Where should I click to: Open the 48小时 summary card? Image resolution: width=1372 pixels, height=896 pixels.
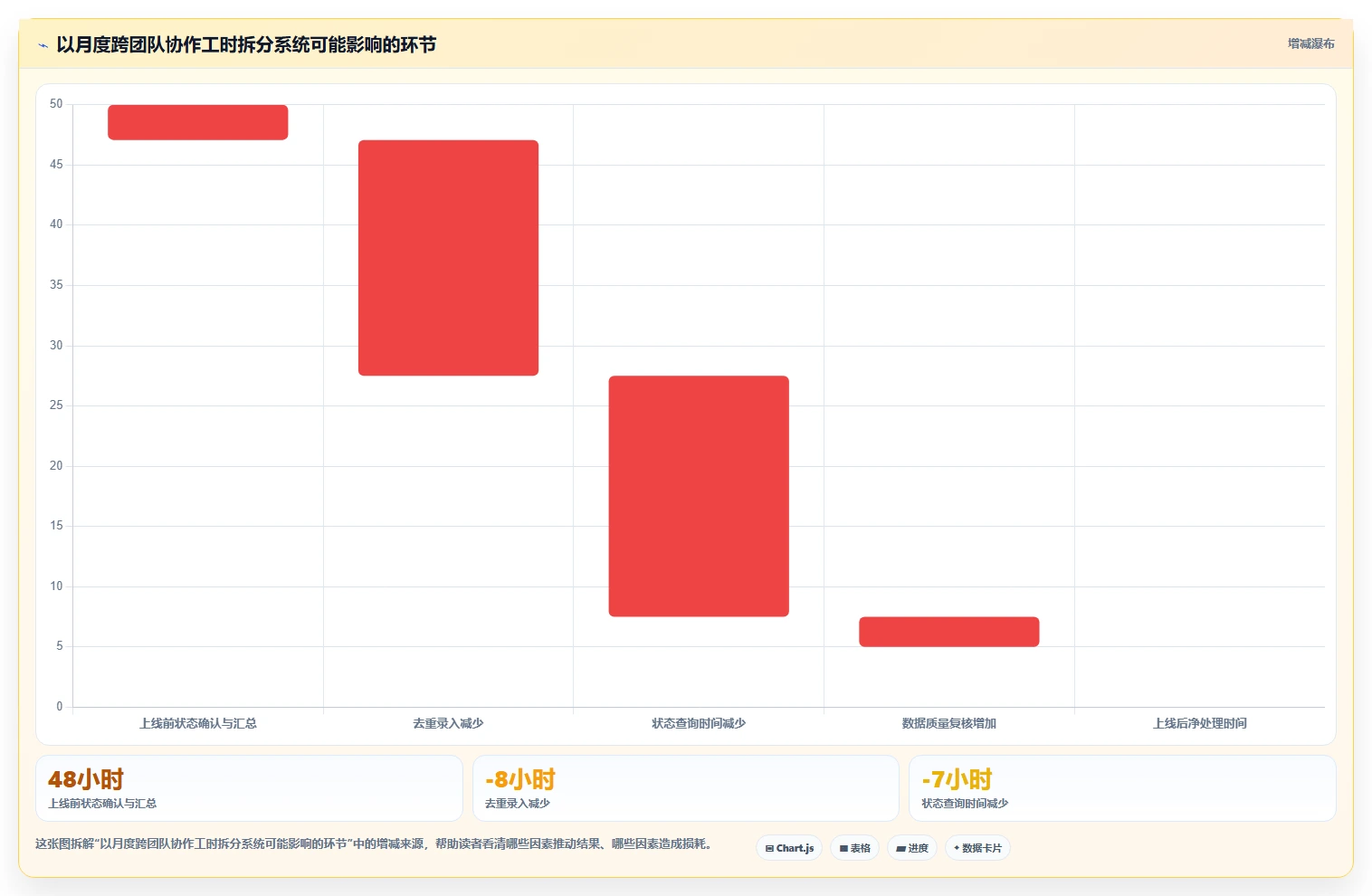[x=249, y=788]
